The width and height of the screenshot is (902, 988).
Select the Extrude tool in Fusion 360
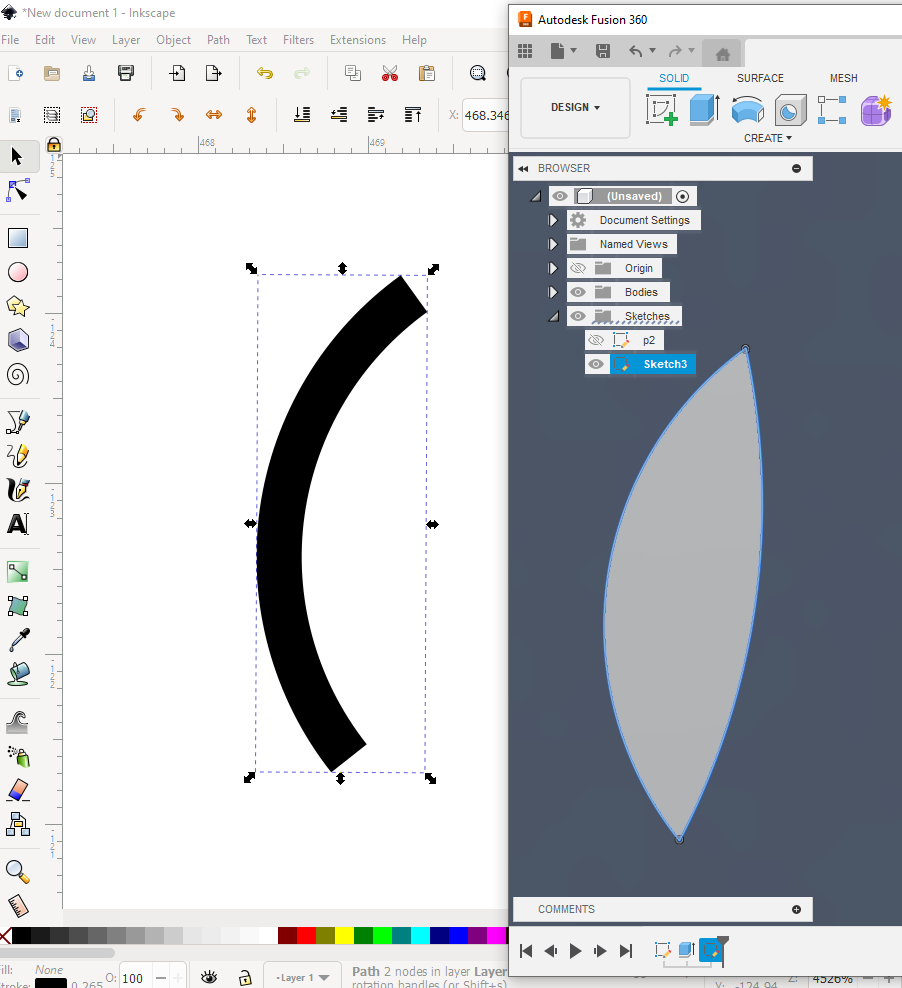click(x=704, y=110)
